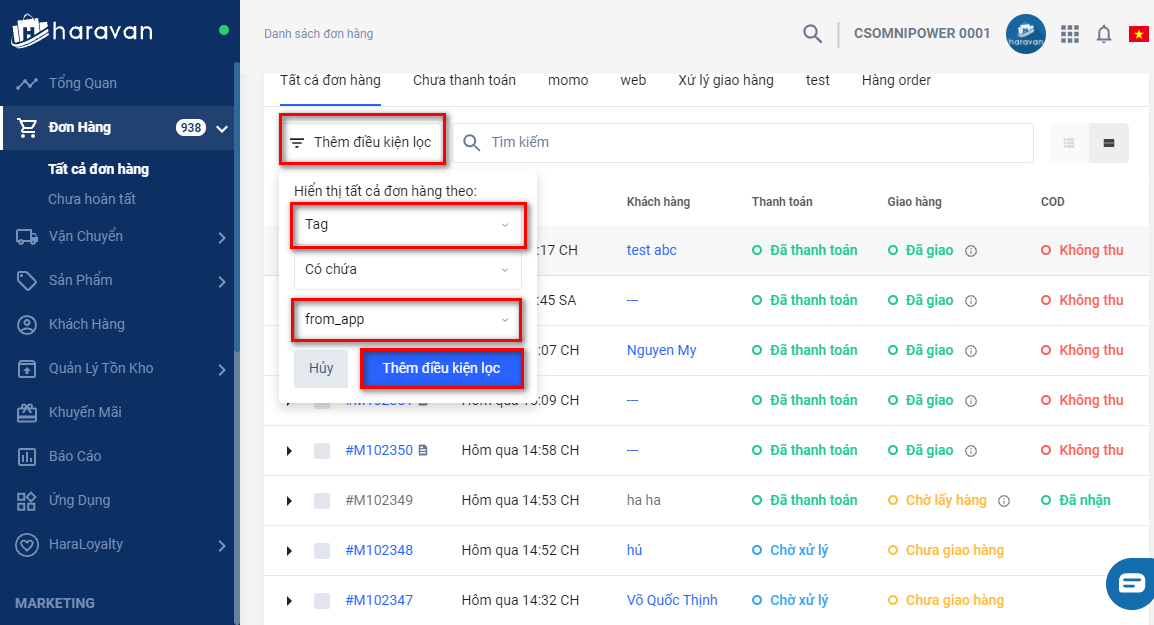
Task: Open the Tag filter type dropdown
Action: (407, 225)
